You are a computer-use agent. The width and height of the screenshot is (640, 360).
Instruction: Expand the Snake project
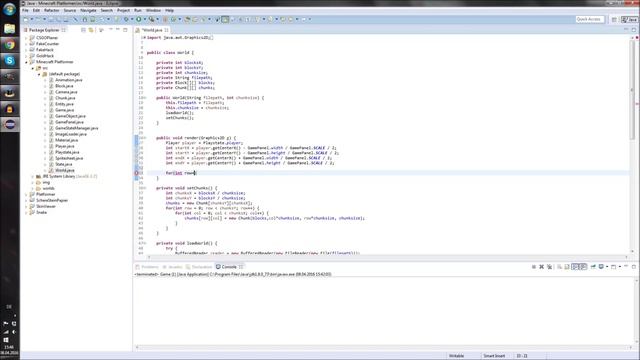point(27,213)
